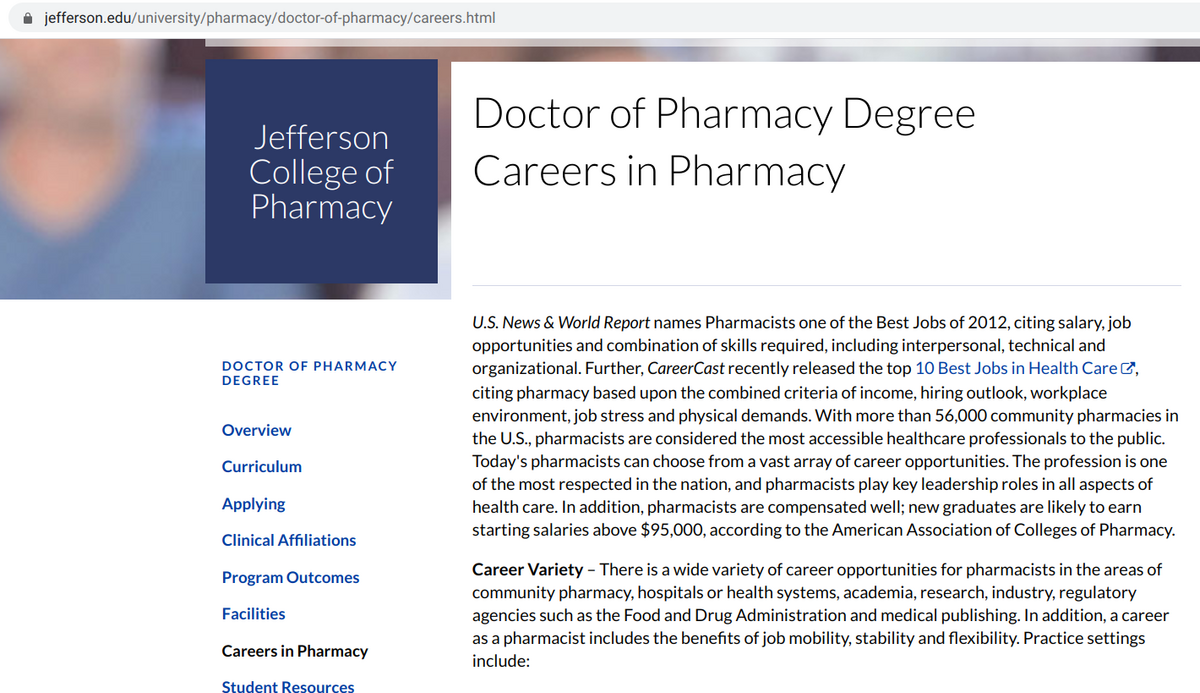Click the Doctor of Pharmacy Degree page title
1200x693 pixels.
click(724, 113)
